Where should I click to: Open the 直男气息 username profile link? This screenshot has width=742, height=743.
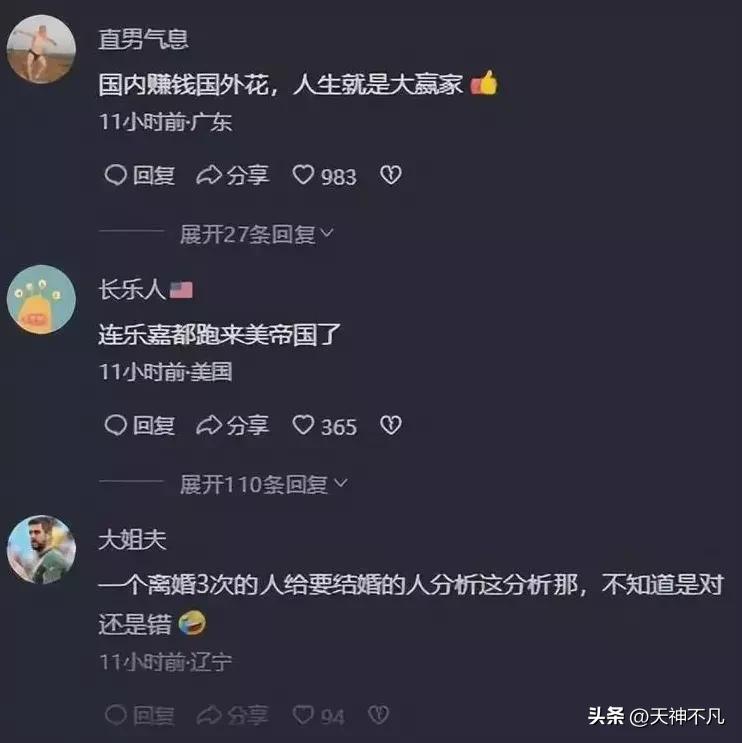[x=143, y=39]
